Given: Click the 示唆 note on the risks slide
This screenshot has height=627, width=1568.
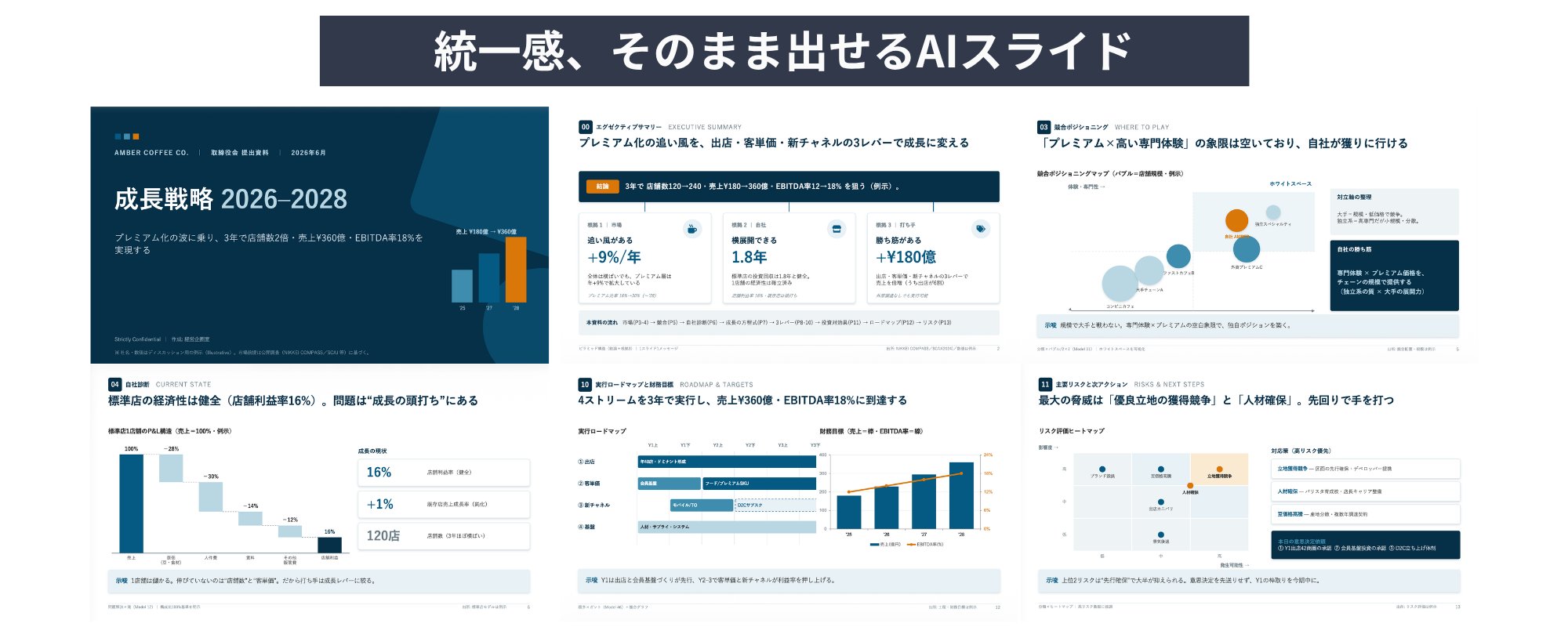Looking at the screenshot, I should [1249, 581].
